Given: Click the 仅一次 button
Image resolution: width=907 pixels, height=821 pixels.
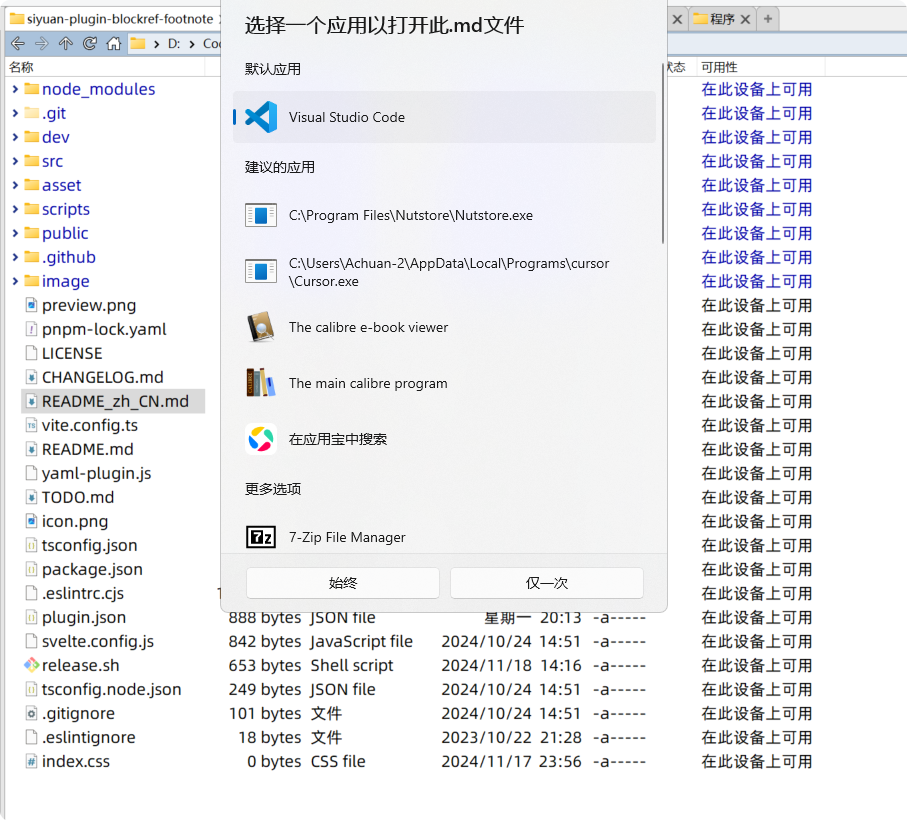Looking at the screenshot, I should (x=546, y=583).
